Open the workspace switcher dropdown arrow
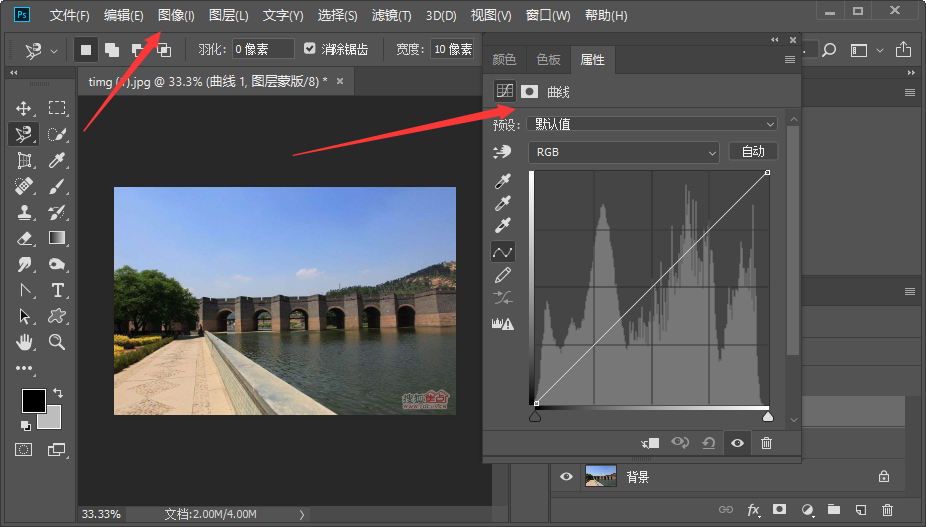Image resolution: width=926 pixels, height=527 pixels. (x=880, y=50)
